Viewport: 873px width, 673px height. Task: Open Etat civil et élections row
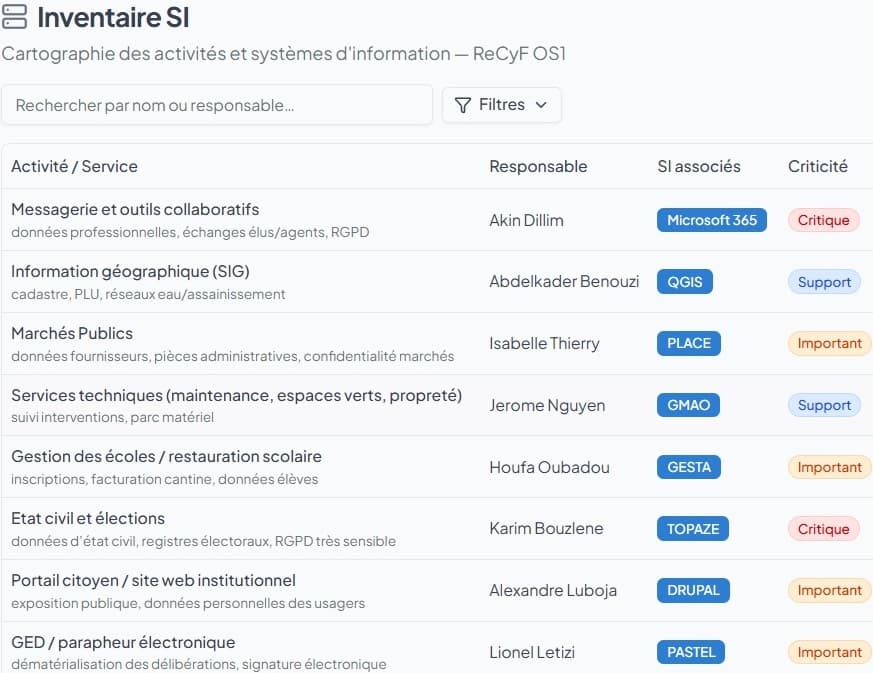(88, 519)
